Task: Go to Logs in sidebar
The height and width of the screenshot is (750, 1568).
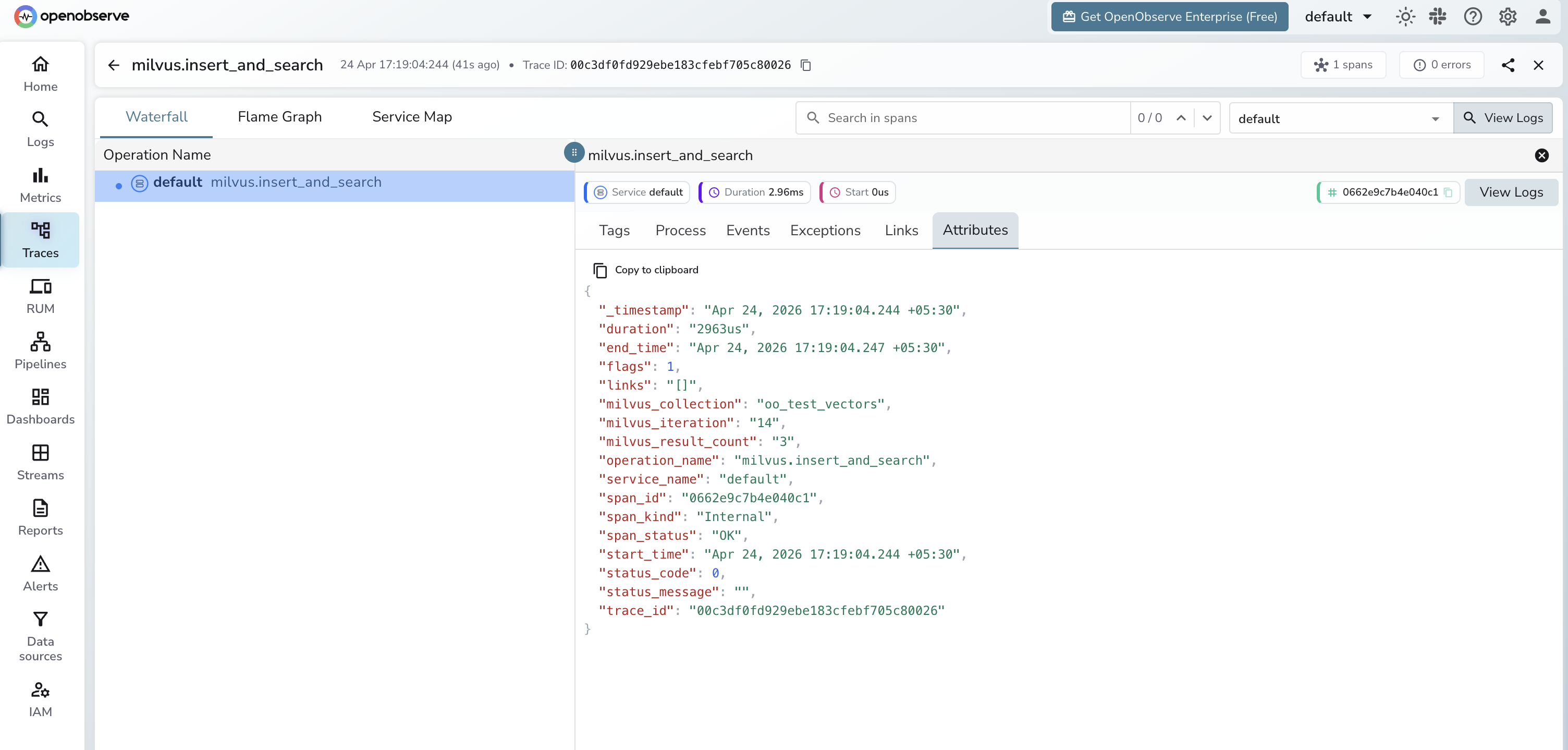Action: pyautogui.click(x=40, y=129)
